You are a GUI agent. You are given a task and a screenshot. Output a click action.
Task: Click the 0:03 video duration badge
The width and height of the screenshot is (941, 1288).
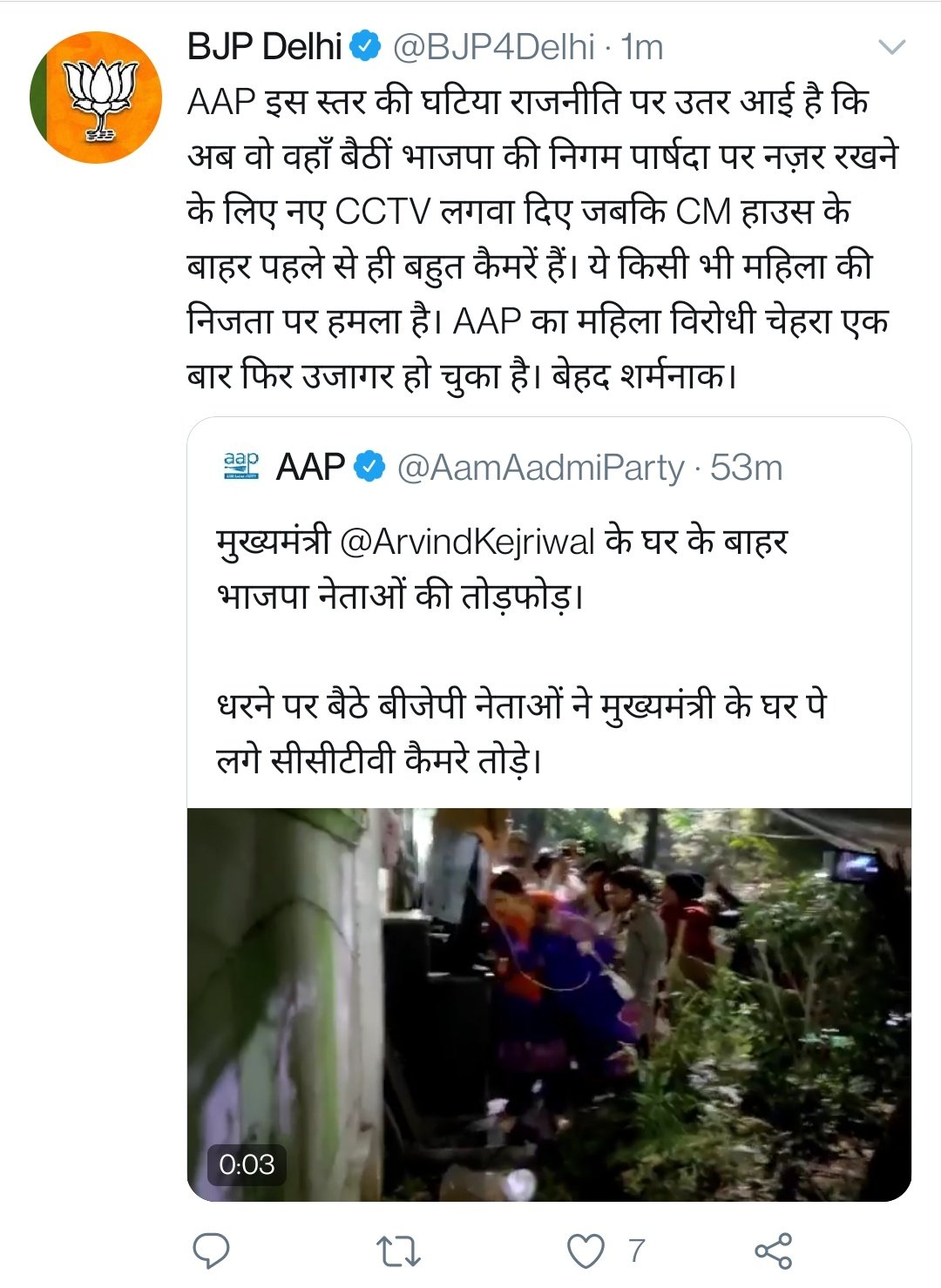247,1164
